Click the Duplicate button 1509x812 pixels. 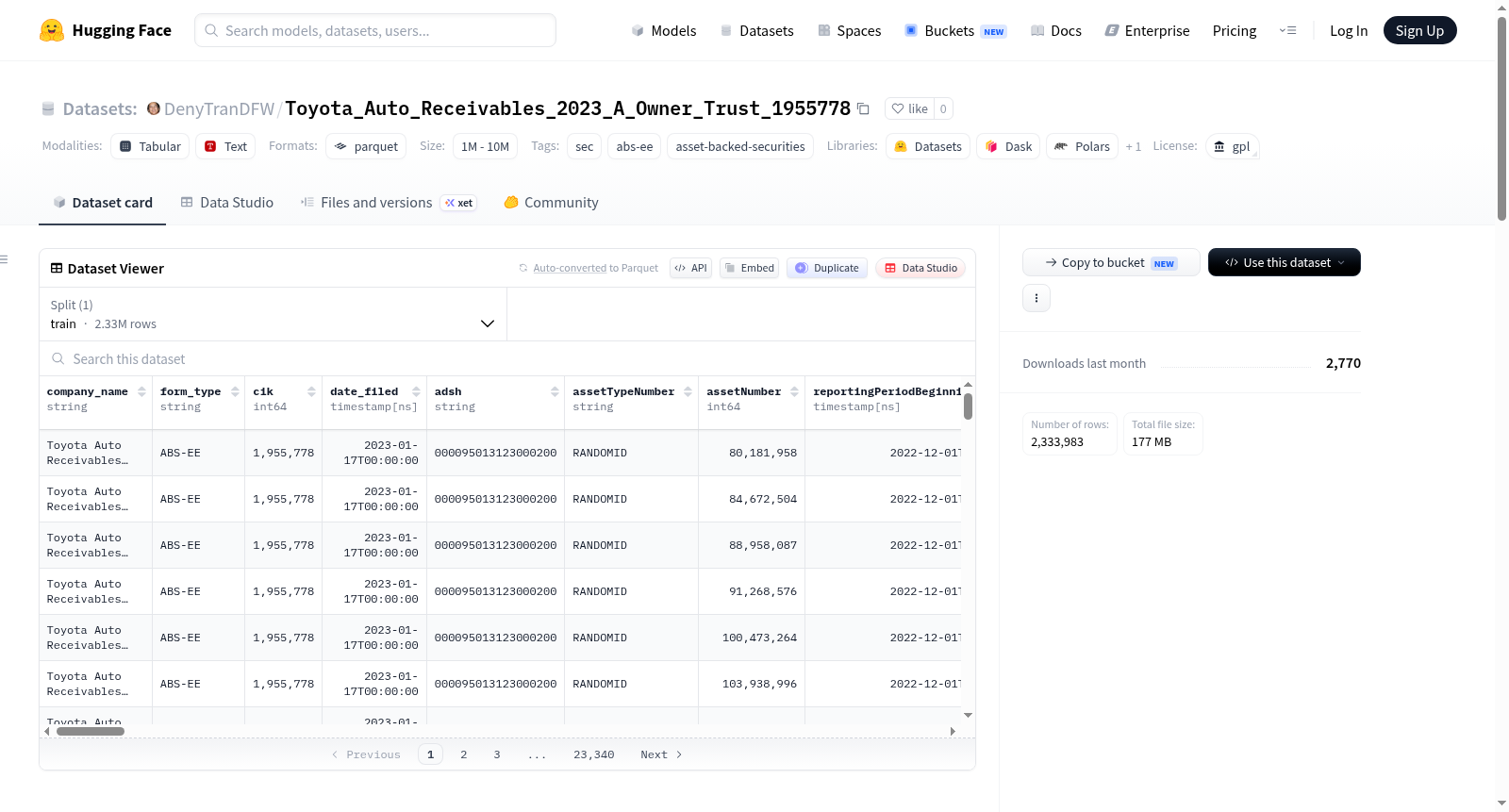[x=827, y=268]
